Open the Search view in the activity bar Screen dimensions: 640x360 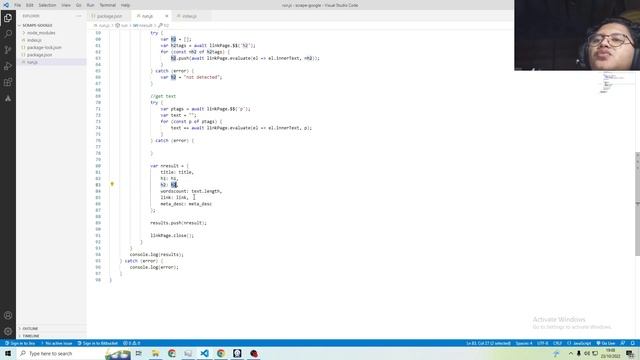click(x=8, y=34)
